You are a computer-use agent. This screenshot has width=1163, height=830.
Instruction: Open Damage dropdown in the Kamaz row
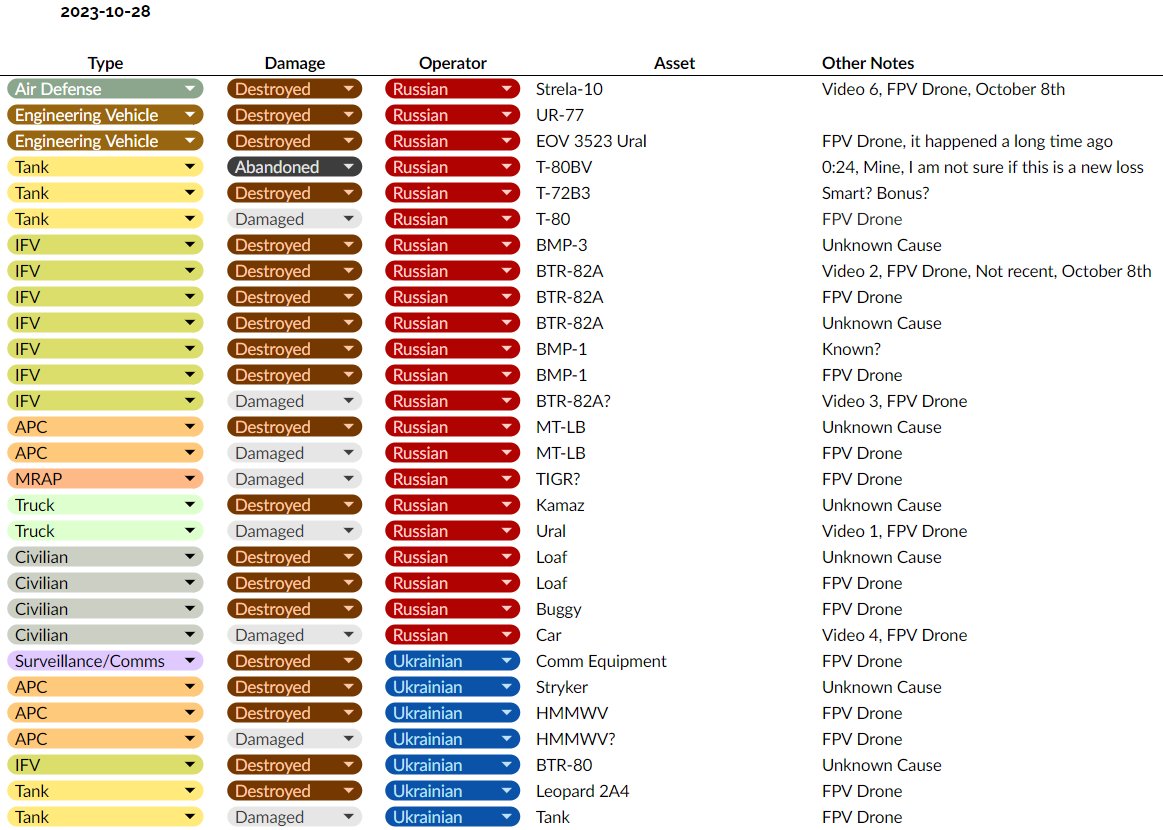click(x=294, y=505)
